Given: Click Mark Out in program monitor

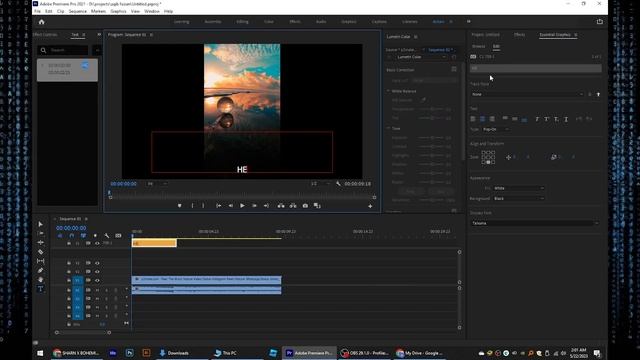Looking at the screenshot, I should click(x=203, y=206).
